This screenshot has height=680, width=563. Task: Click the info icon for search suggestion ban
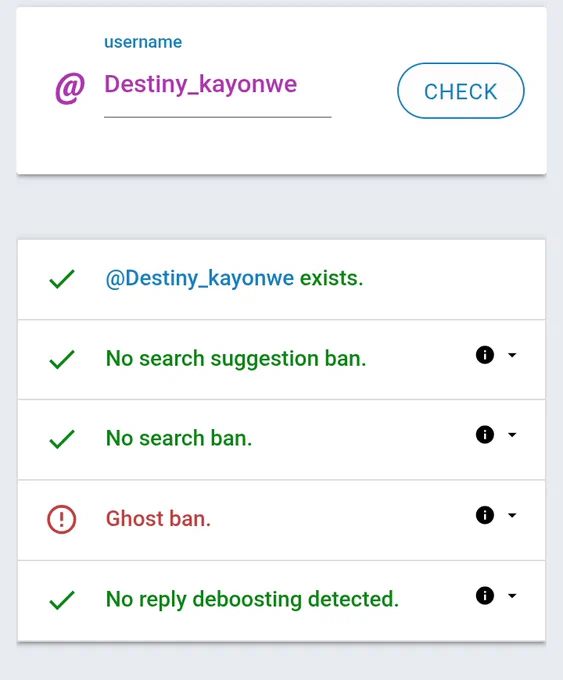[x=485, y=355]
